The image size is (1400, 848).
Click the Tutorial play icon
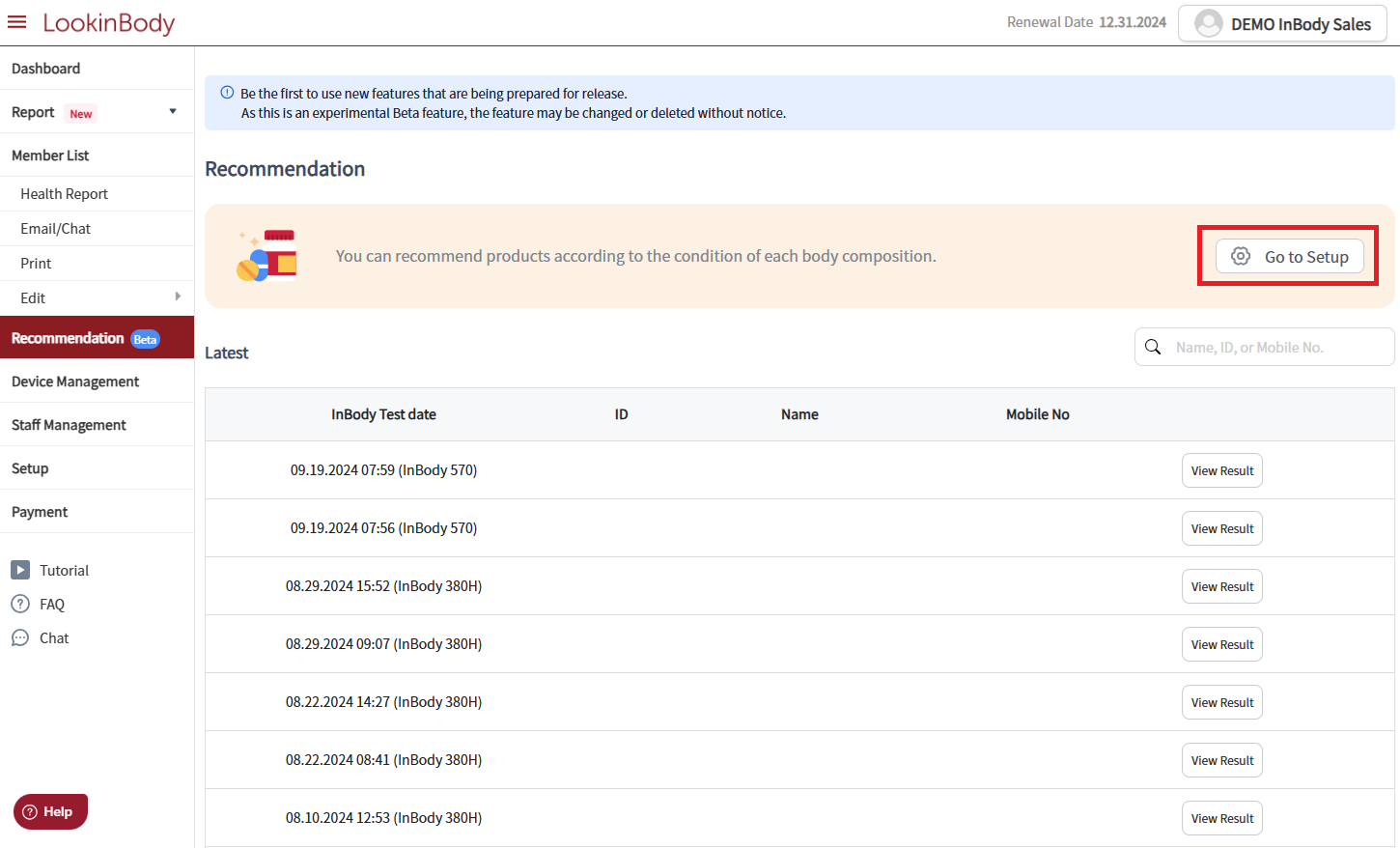(x=20, y=570)
